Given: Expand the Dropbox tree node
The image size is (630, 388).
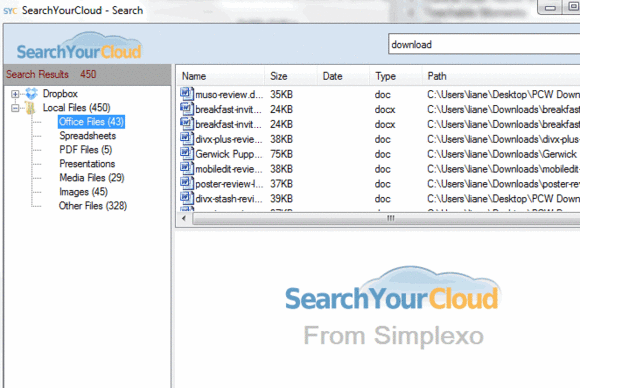Looking at the screenshot, I should [15, 94].
